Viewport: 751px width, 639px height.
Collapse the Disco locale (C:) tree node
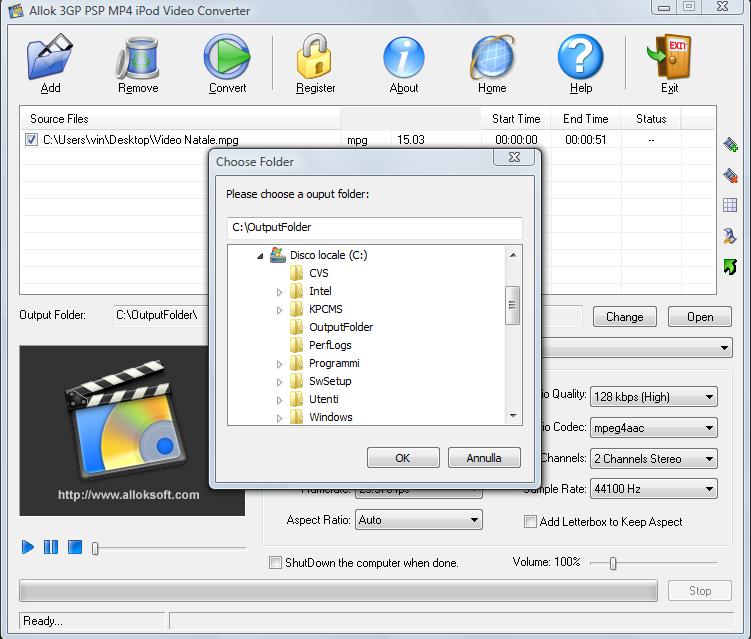[260, 256]
